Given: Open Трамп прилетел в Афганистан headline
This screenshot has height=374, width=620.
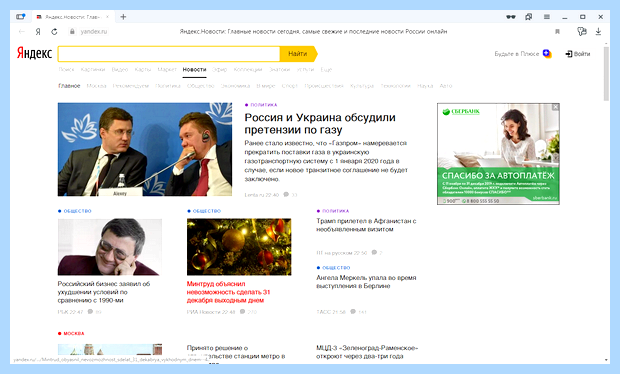Looking at the screenshot, I should coord(366,225).
